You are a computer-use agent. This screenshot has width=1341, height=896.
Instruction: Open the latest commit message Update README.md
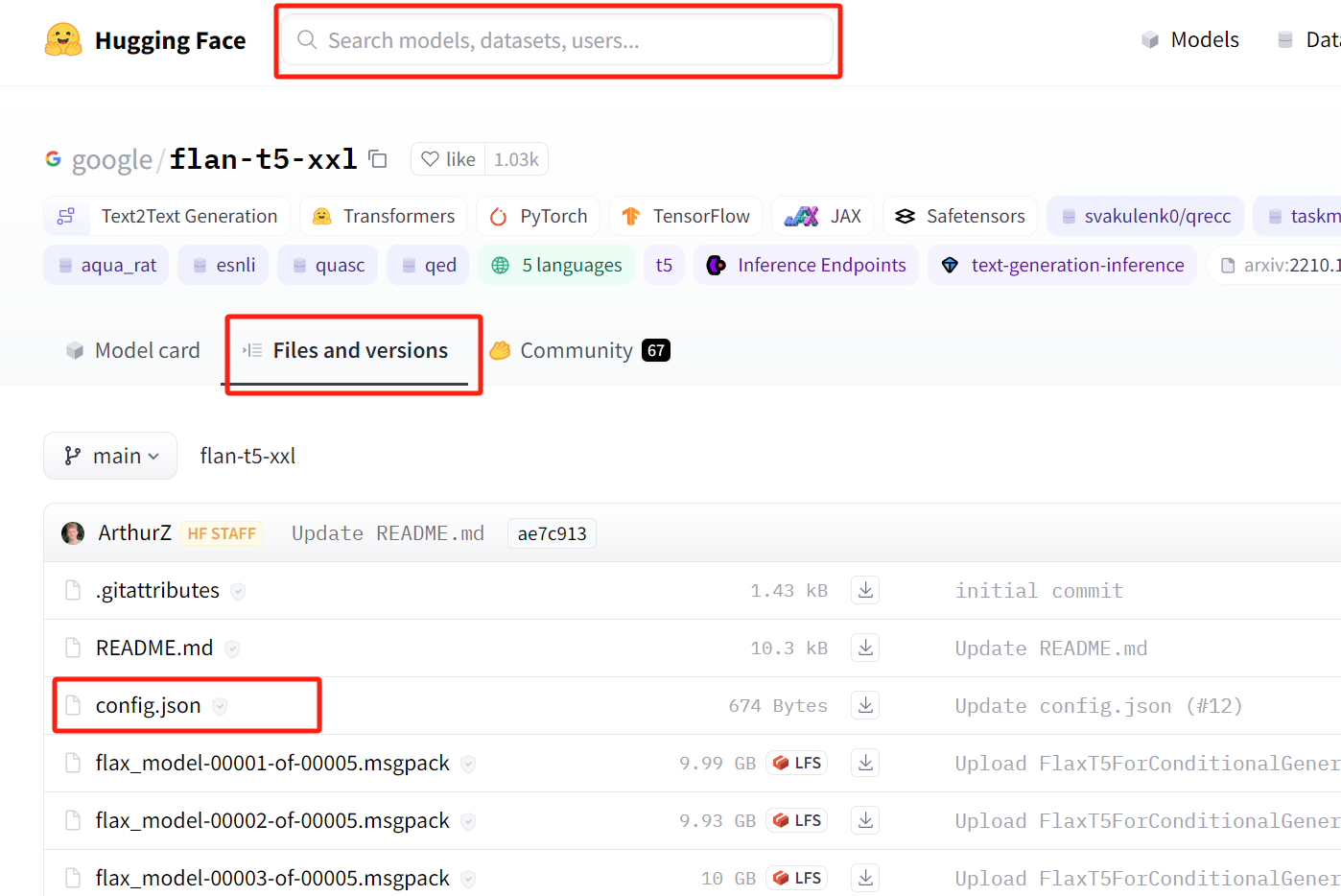388,533
